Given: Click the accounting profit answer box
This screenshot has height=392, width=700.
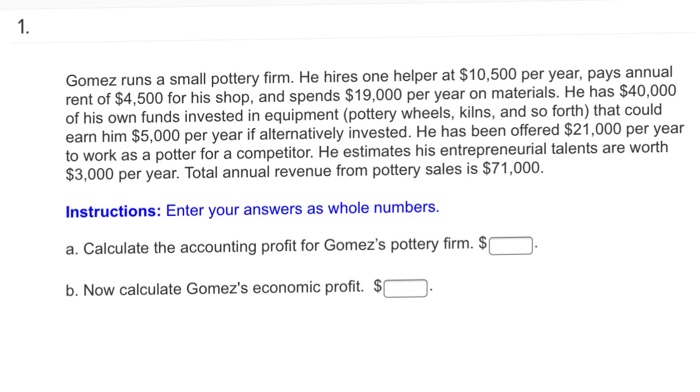Looking at the screenshot, I should tap(511, 246).
